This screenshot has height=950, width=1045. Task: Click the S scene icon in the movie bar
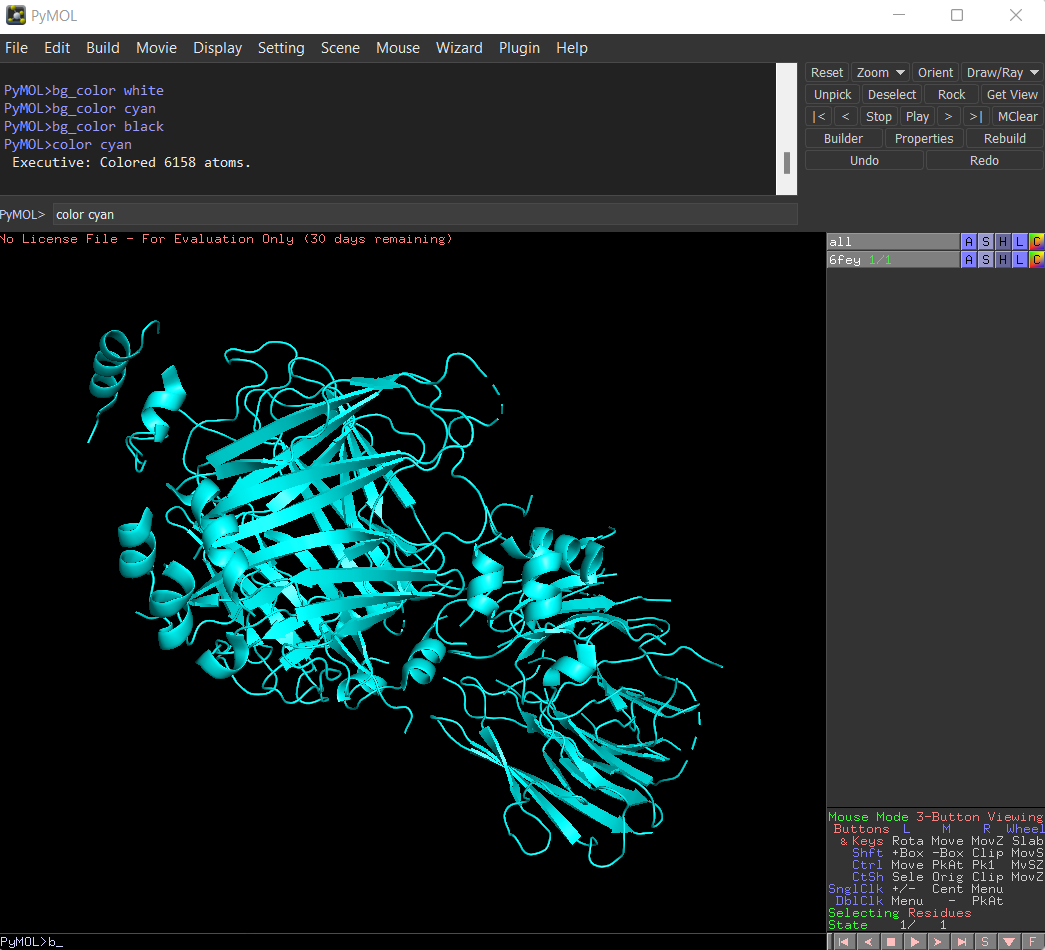[x=985, y=941]
